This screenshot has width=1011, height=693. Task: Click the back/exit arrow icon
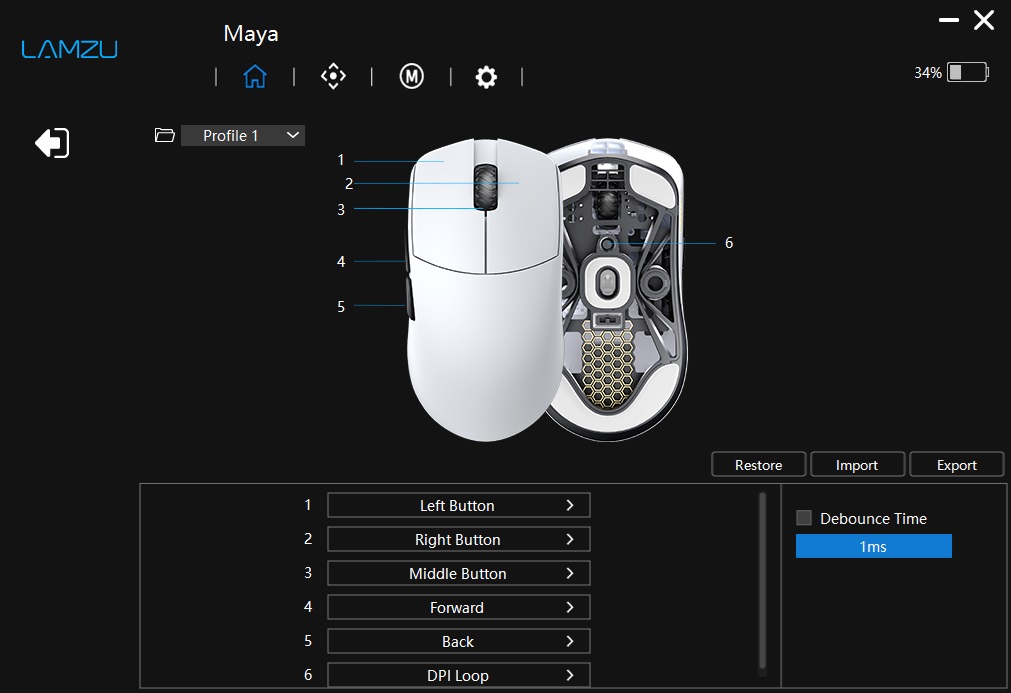pos(52,143)
